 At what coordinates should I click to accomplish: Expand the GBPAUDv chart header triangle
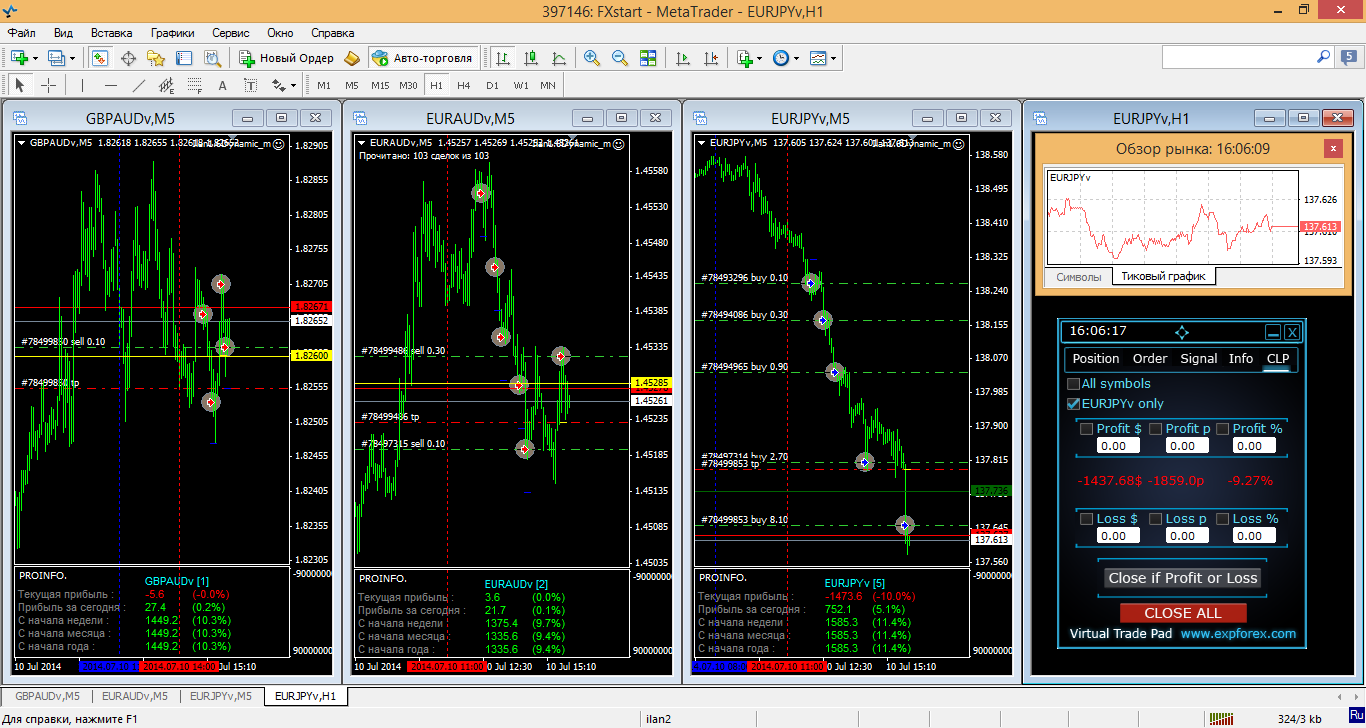click(21, 143)
